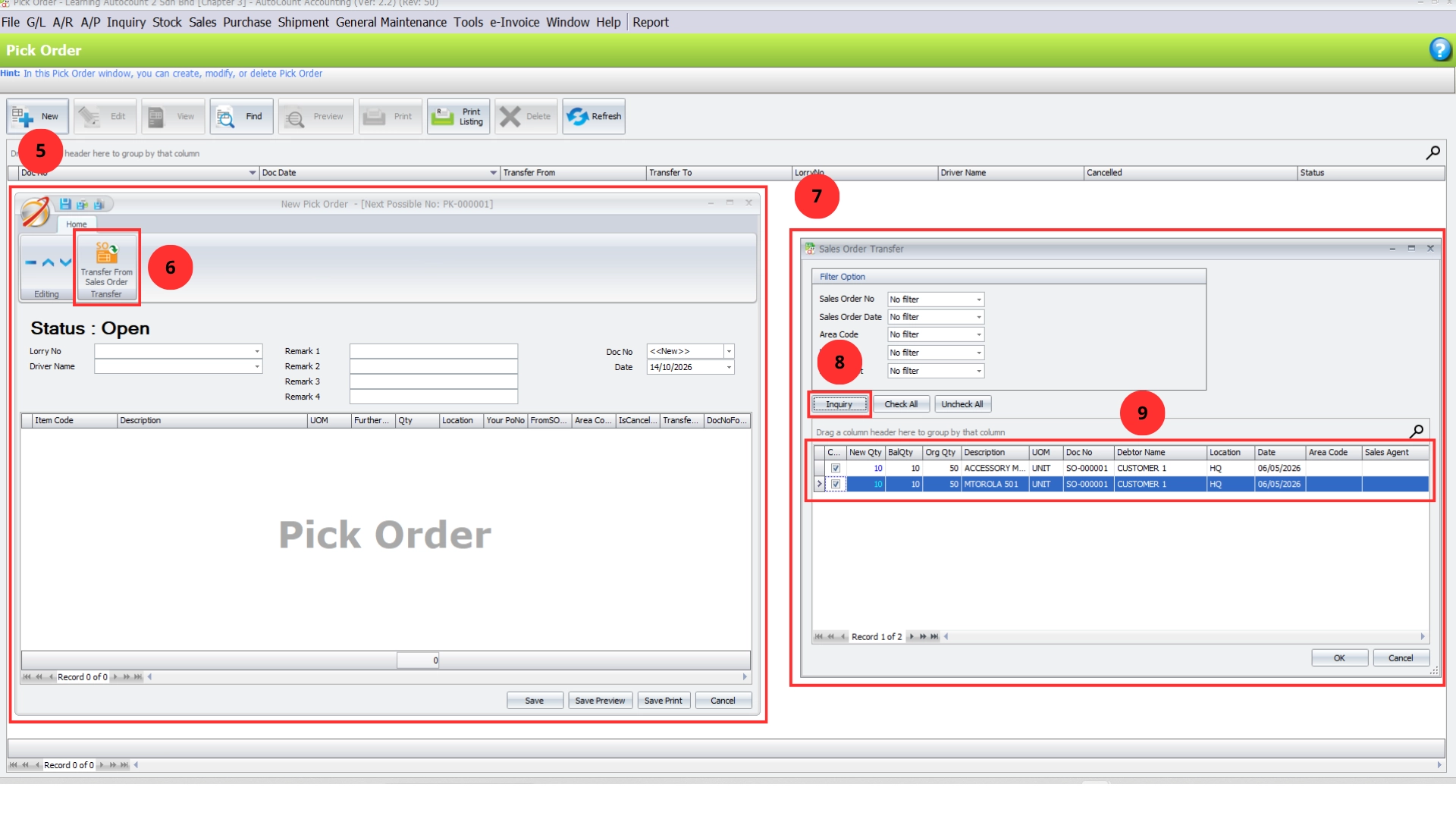Click the Print Listing toolbar icon
This screenshot has width=1456, height=819.
coord(458,116)
